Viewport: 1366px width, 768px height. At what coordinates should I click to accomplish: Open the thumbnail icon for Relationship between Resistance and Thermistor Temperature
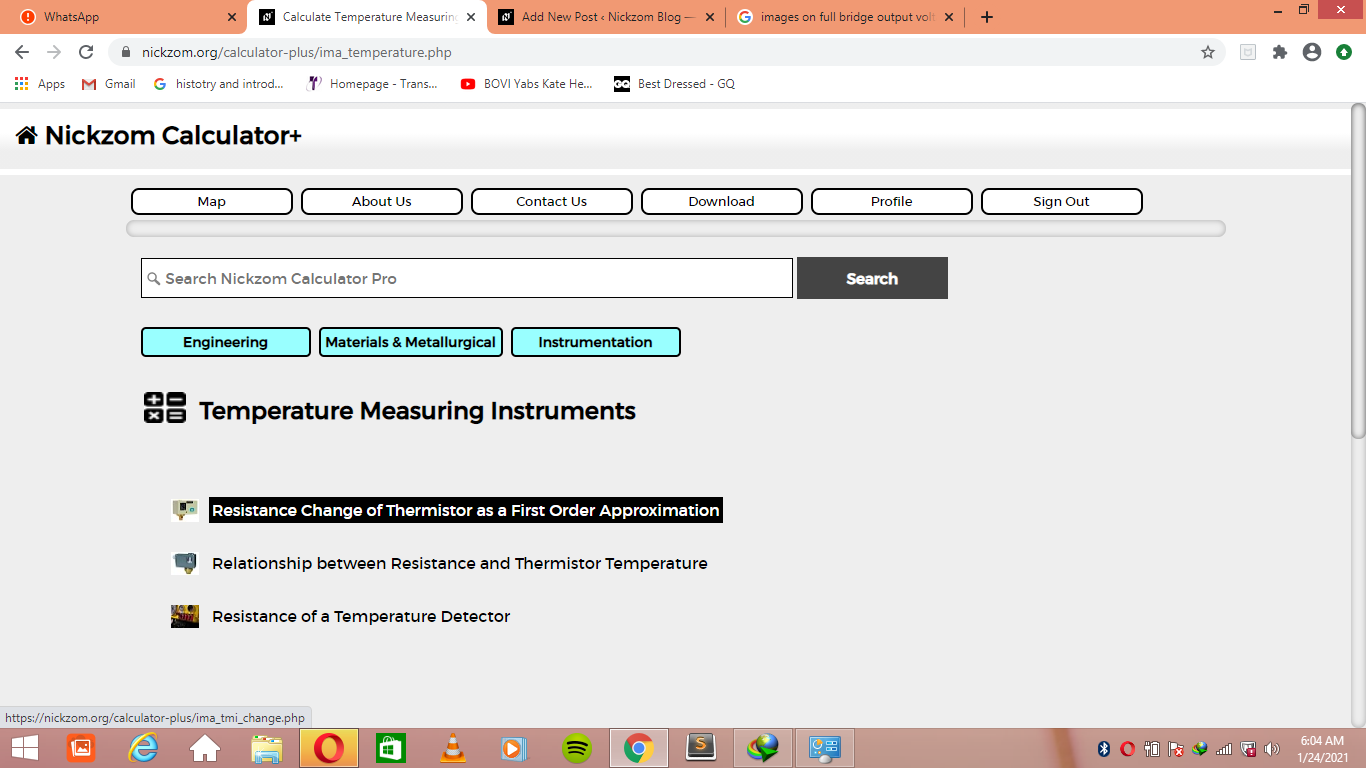(x=185, y=563)
